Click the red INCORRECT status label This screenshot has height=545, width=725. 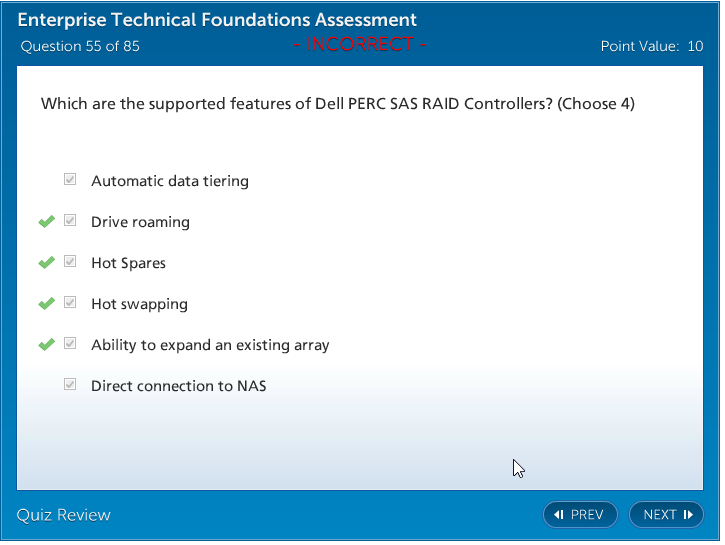pos(360,45)
